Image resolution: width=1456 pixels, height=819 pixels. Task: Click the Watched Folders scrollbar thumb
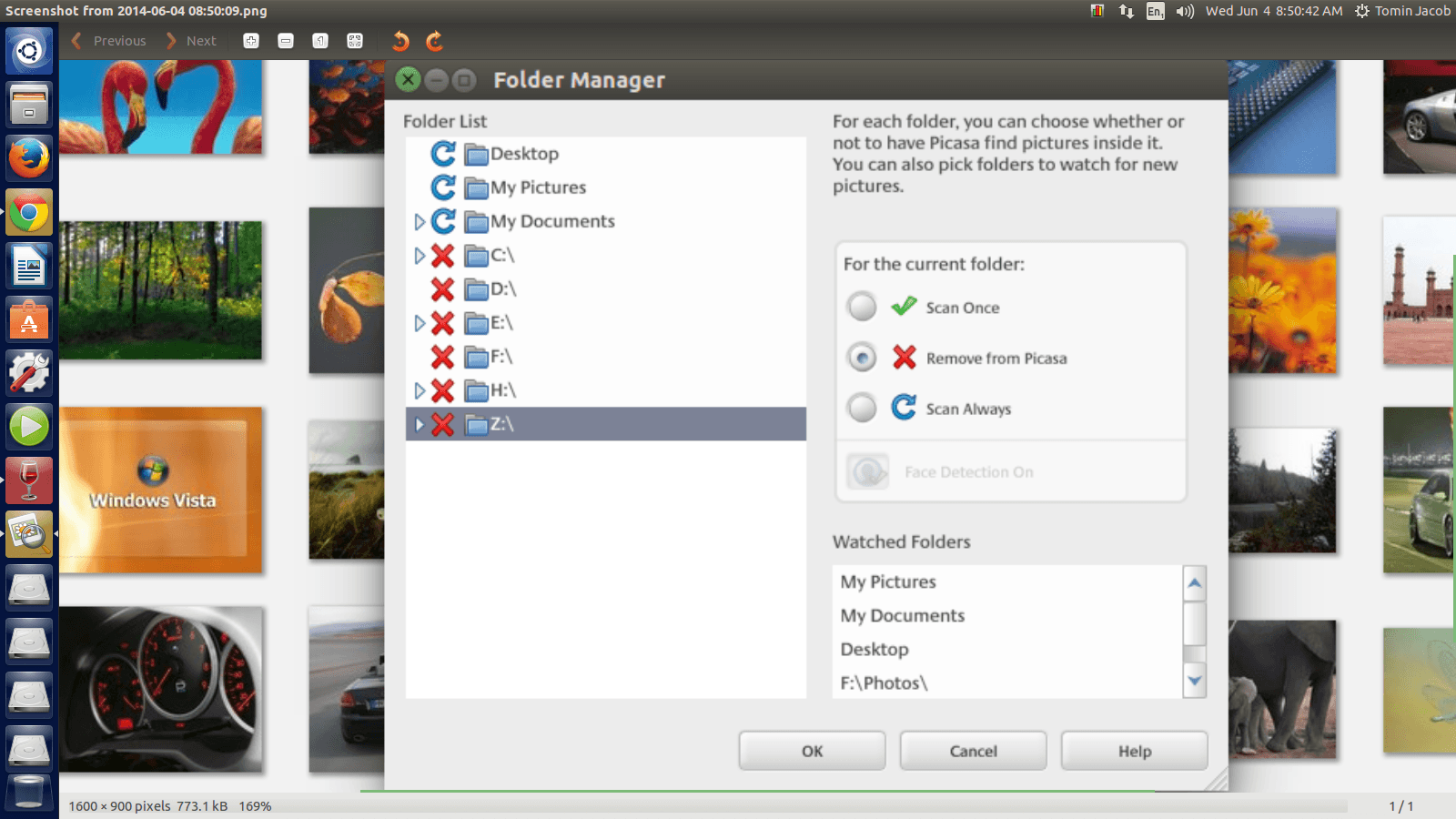pyautogui.click(x=1195, y=623)
